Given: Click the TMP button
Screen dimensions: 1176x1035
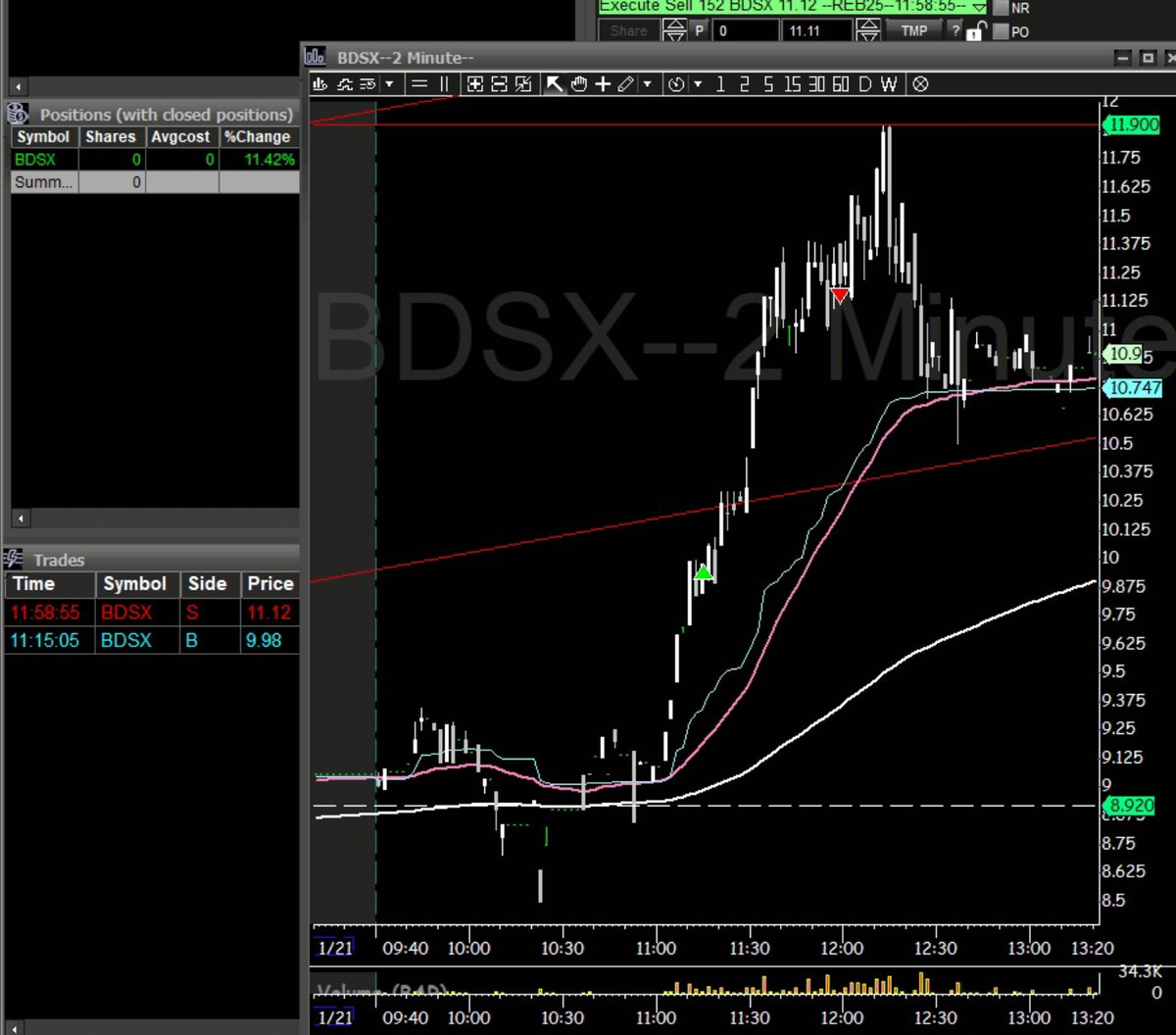Looking at the screenshot, I should [914, 30].
